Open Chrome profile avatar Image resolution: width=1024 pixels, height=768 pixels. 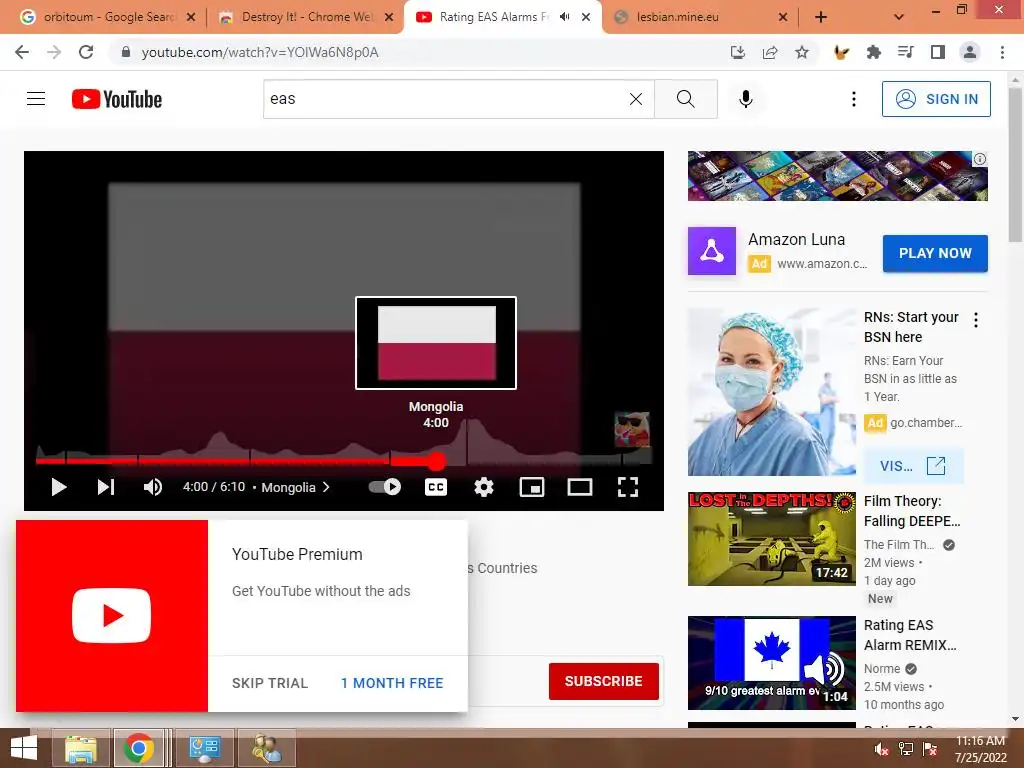click(x=970, y=52)
